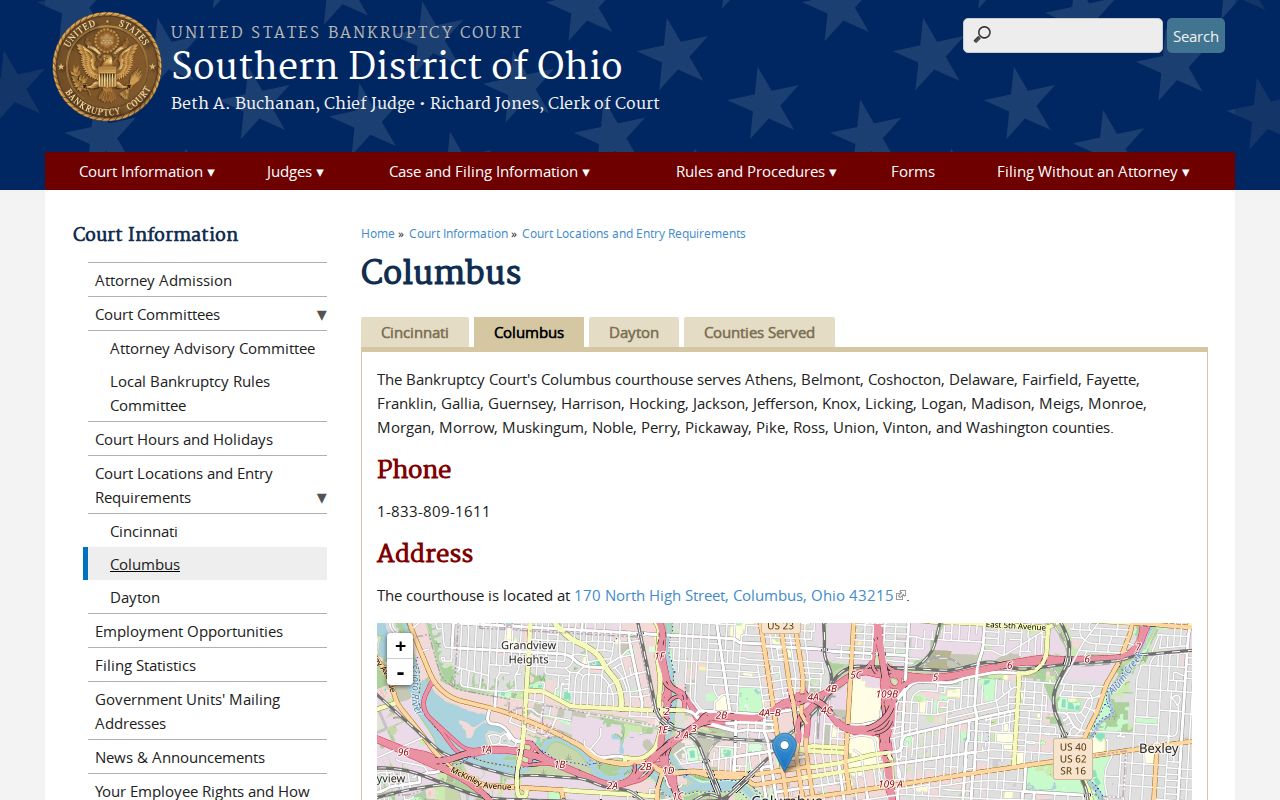Open the Counties Served tab
The image size is (1280, 800).
[x=759, y=333]
